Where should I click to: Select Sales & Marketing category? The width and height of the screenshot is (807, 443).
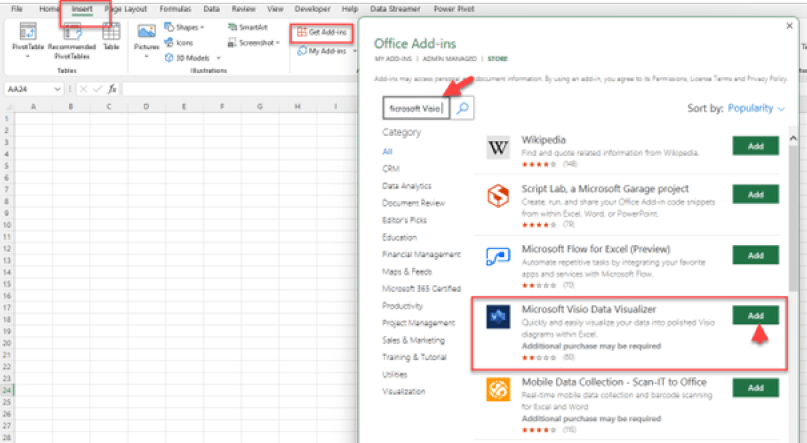point(413,340)
